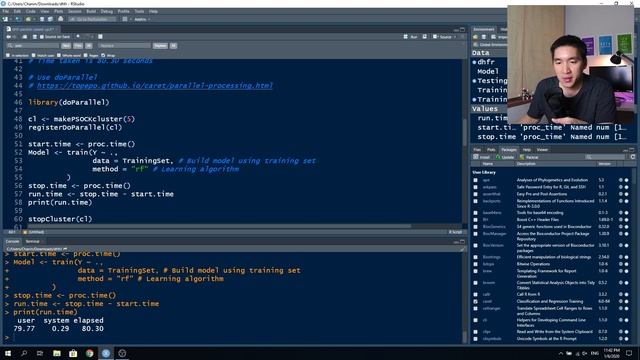Image resolution: width=640 pixels, height=360 pixels.
Task: Click the Prev find button
Action: coord(78,46)
